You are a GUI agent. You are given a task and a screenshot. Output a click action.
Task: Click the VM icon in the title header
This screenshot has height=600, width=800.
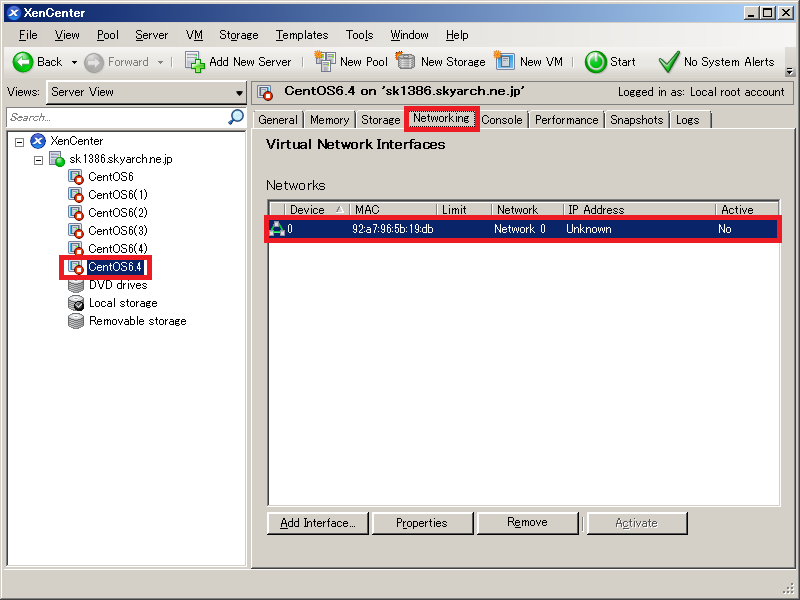[x=265, y=93]
